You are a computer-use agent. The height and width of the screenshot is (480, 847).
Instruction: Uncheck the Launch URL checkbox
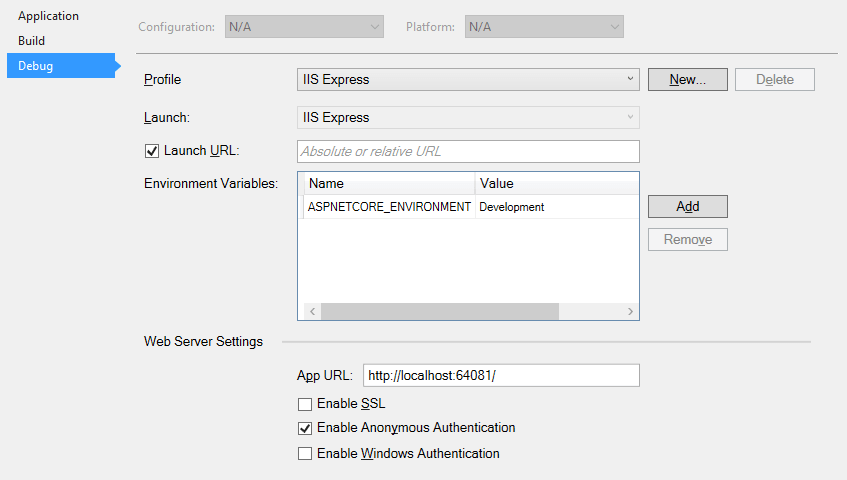click(152, 151)
